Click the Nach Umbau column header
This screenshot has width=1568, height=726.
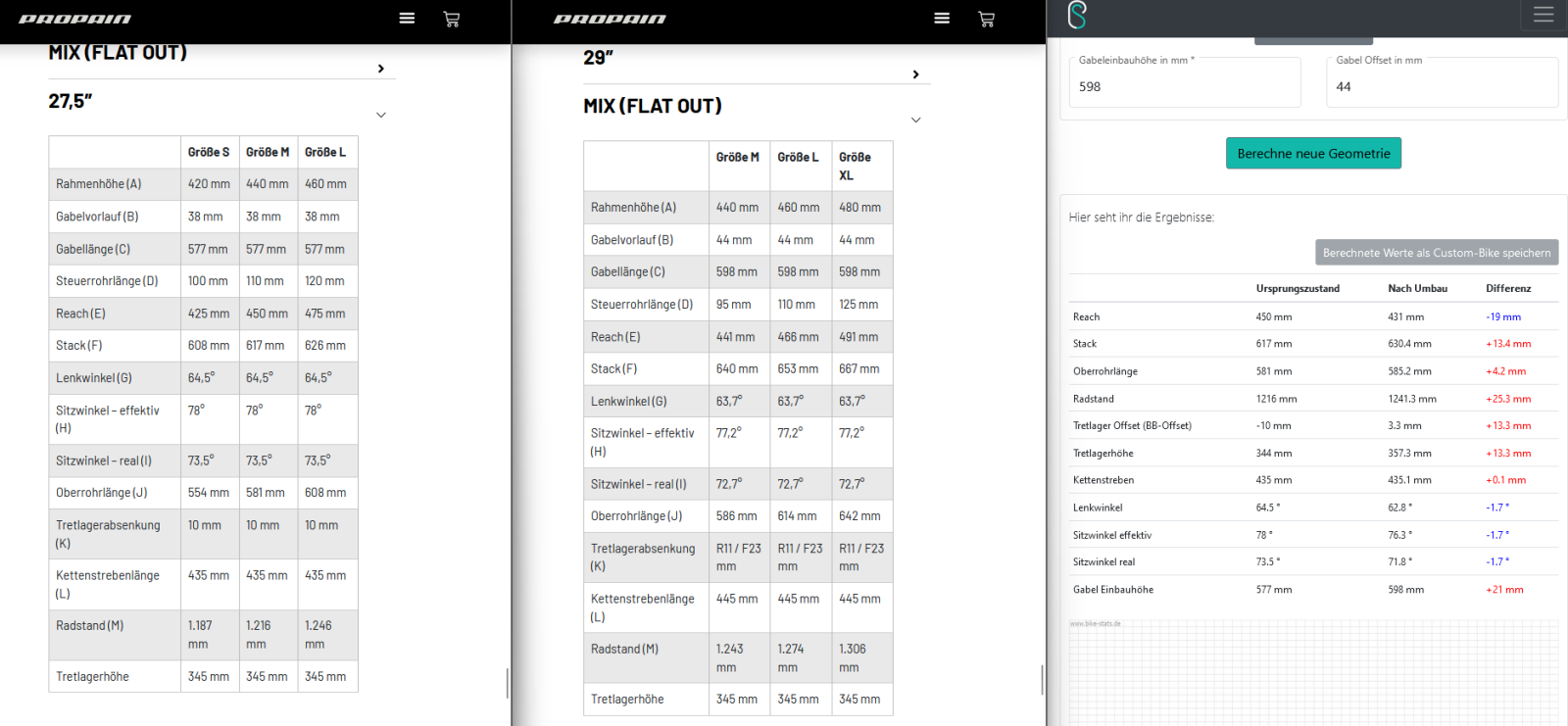[1417, 288]
